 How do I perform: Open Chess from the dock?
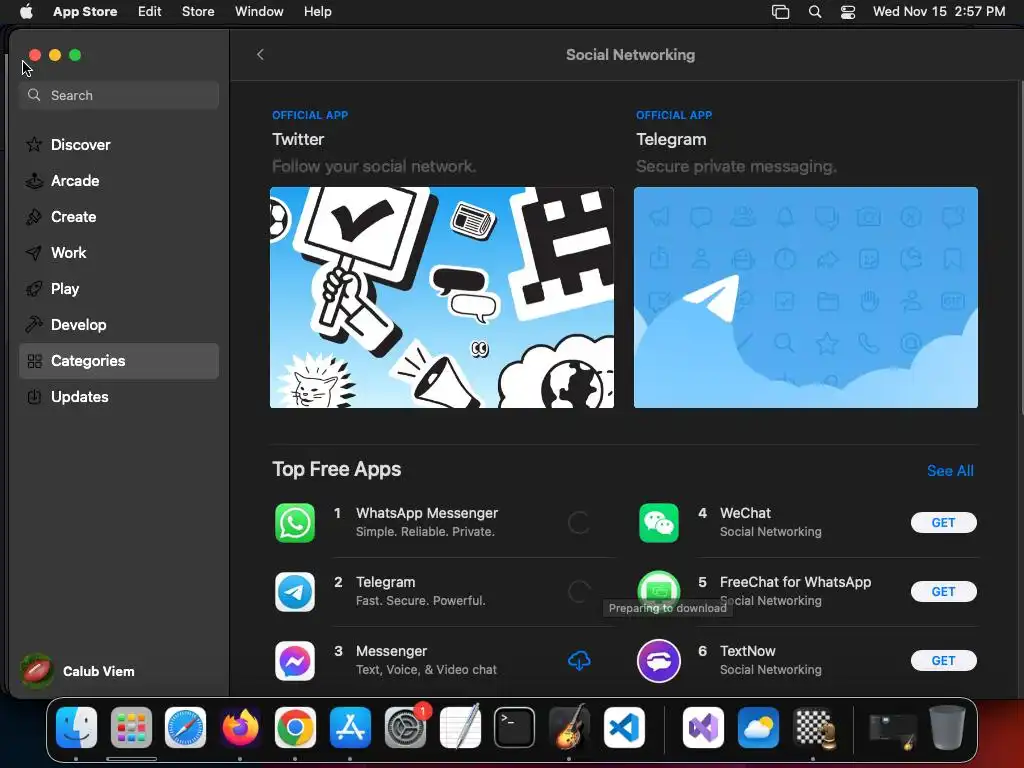[x=813, y=728]
